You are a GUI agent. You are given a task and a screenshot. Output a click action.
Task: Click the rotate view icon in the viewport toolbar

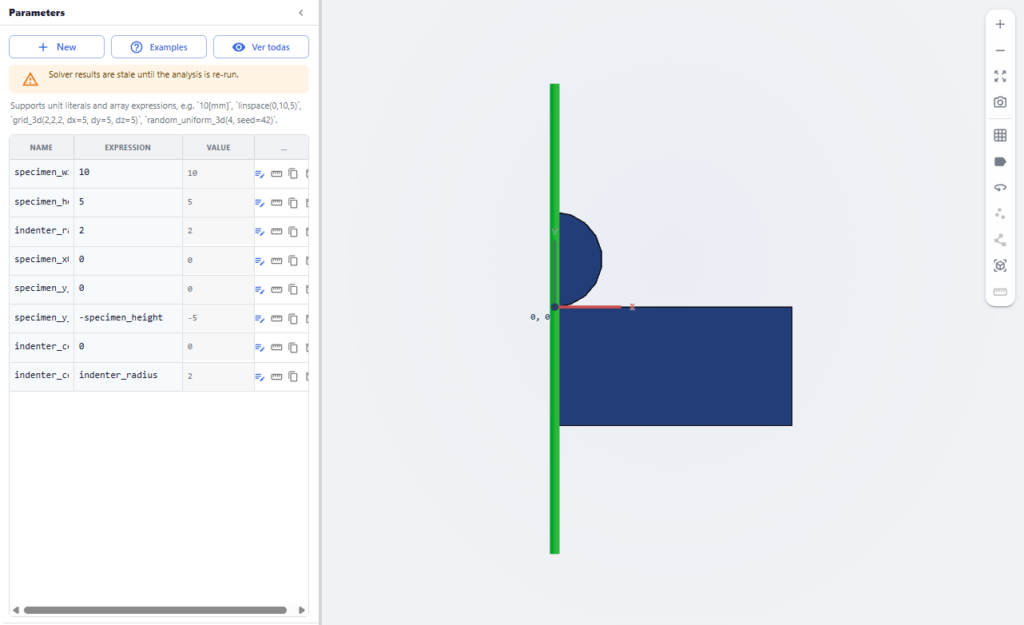pos(1000,187)
